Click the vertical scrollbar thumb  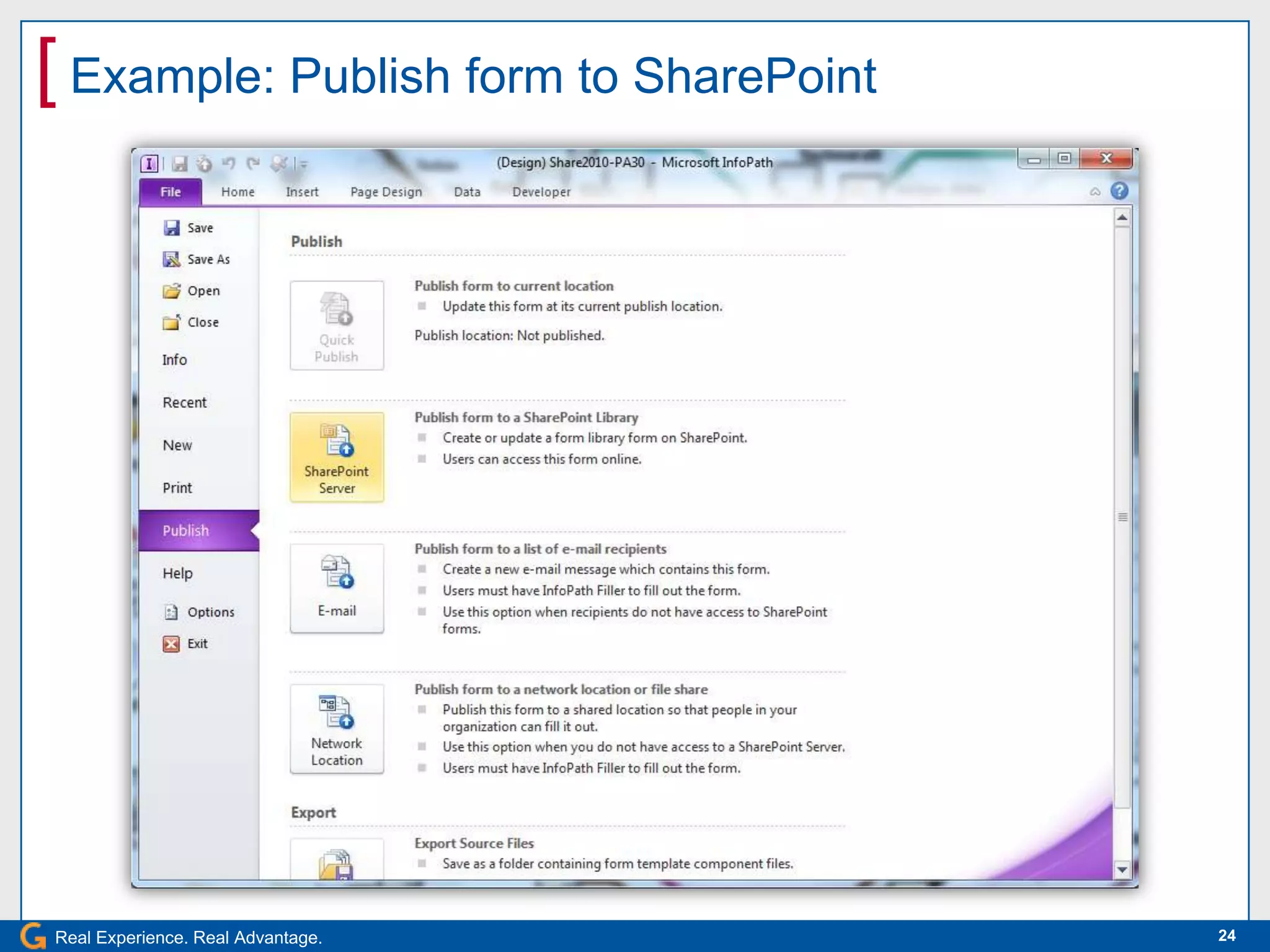coord(1122,518)
